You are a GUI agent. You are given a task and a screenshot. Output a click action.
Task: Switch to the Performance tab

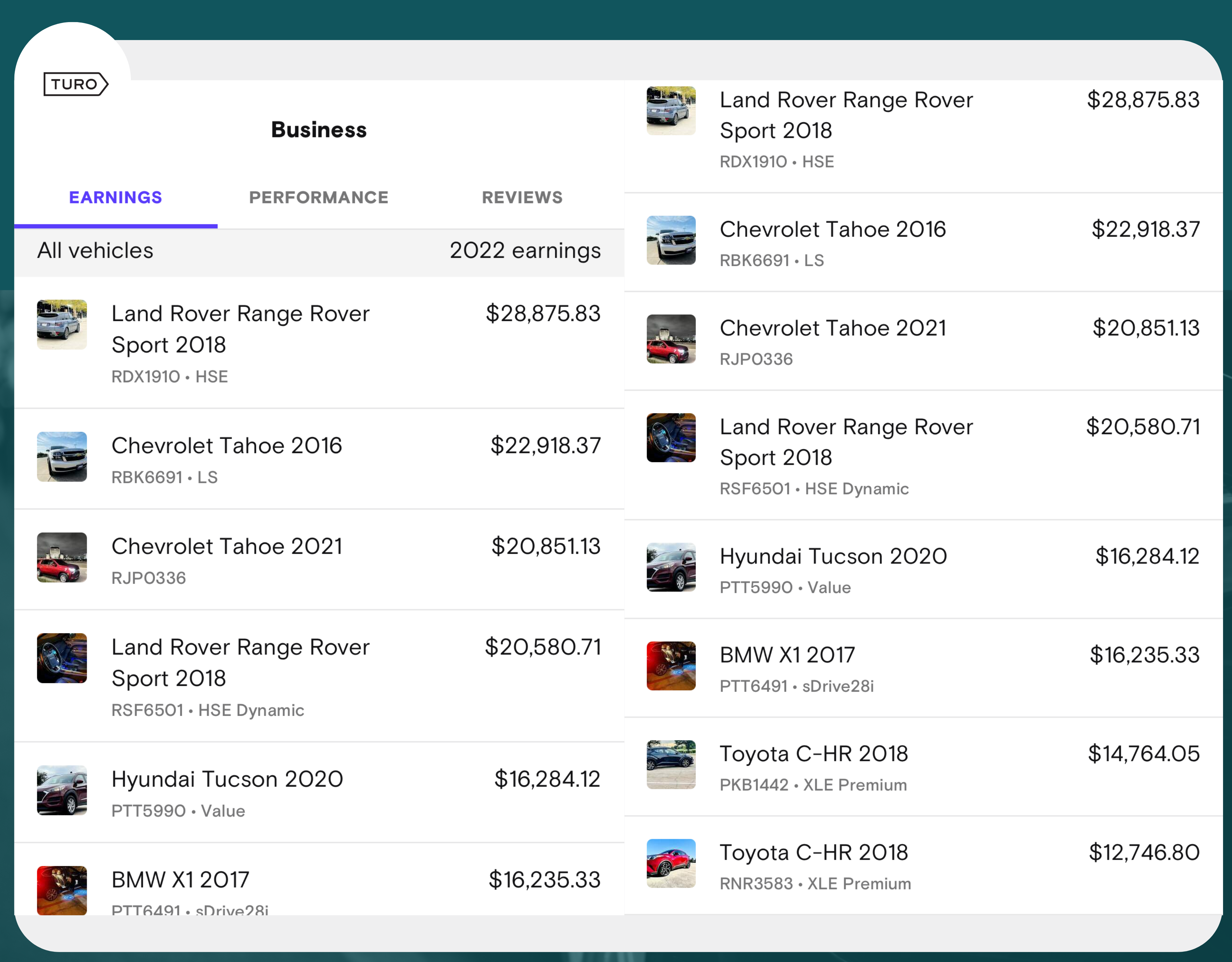pos(318,197)
